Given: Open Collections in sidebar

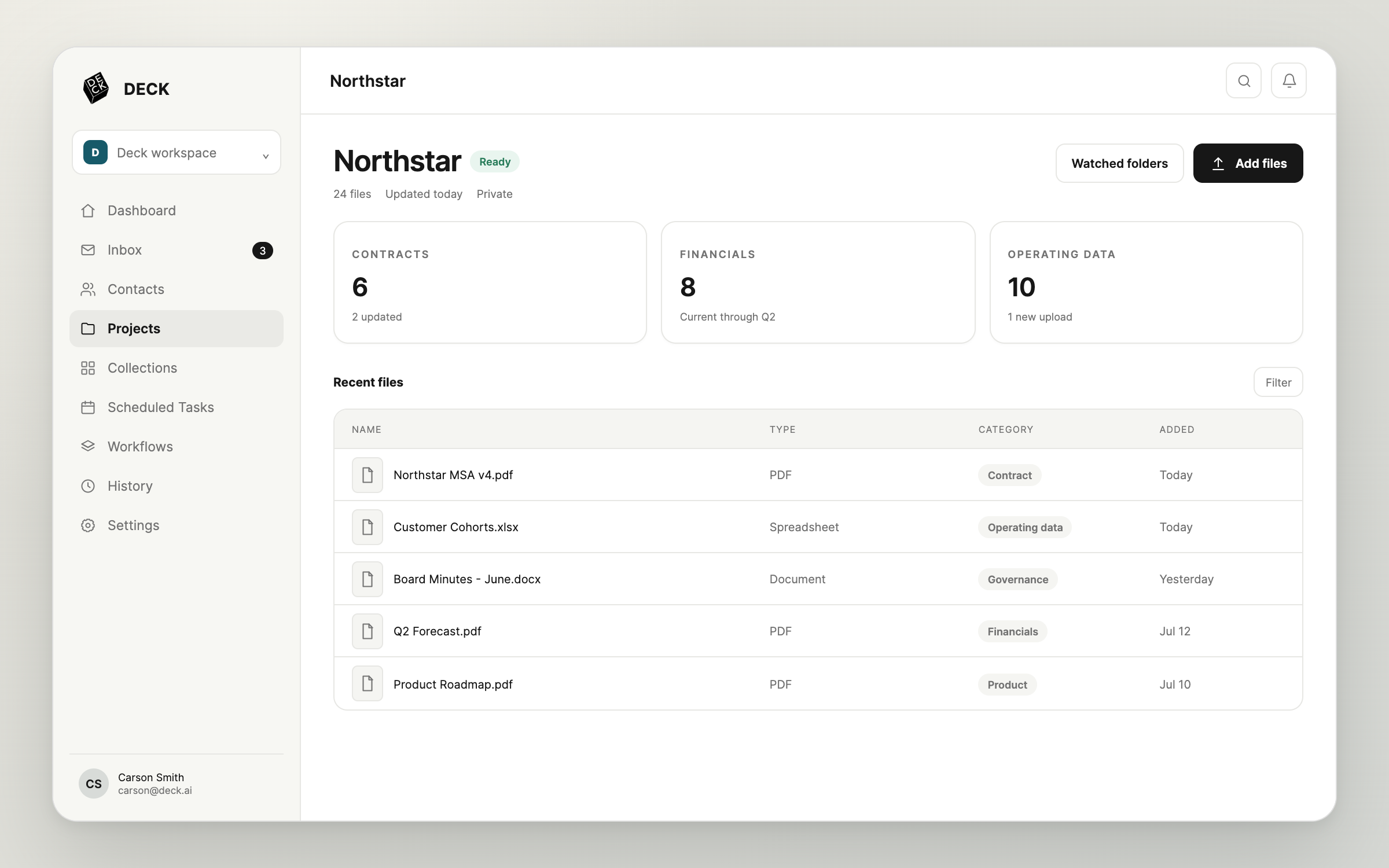Looking at the screenshot, I should [x=177, y=368].
